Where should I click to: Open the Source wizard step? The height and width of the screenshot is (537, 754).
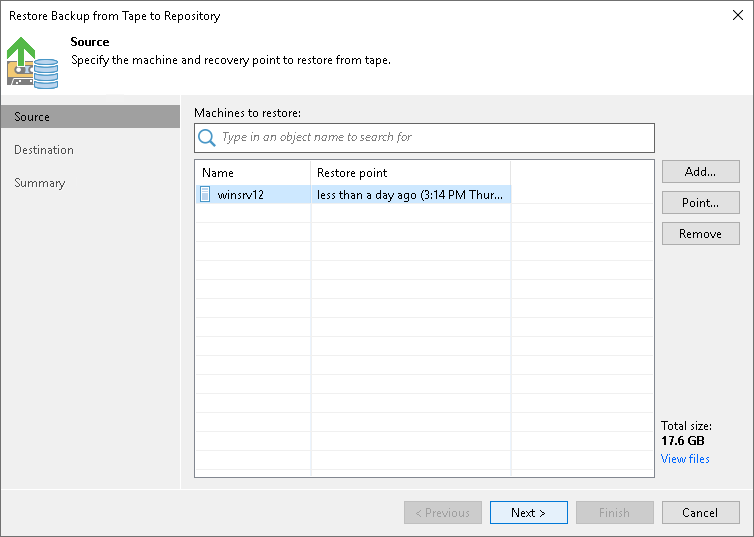tap(90, 117)
